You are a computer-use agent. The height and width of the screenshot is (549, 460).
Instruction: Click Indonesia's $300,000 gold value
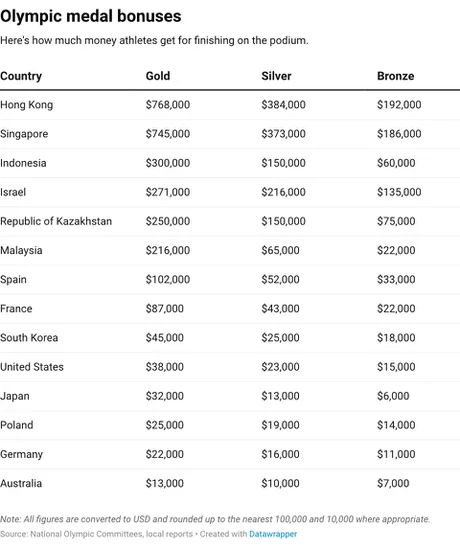pyautogui.click(x=168, y=163)
